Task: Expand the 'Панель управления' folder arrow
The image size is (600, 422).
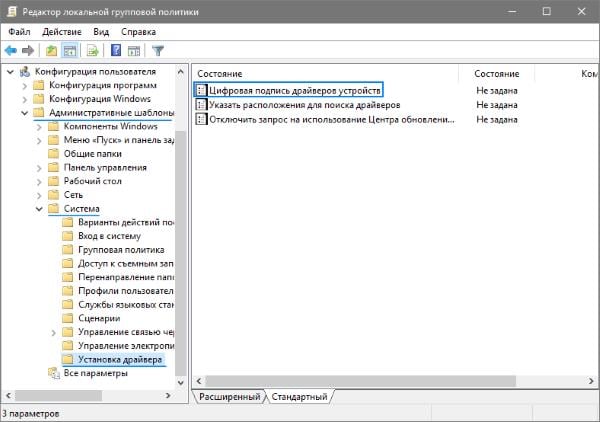Action: [39, 167]
